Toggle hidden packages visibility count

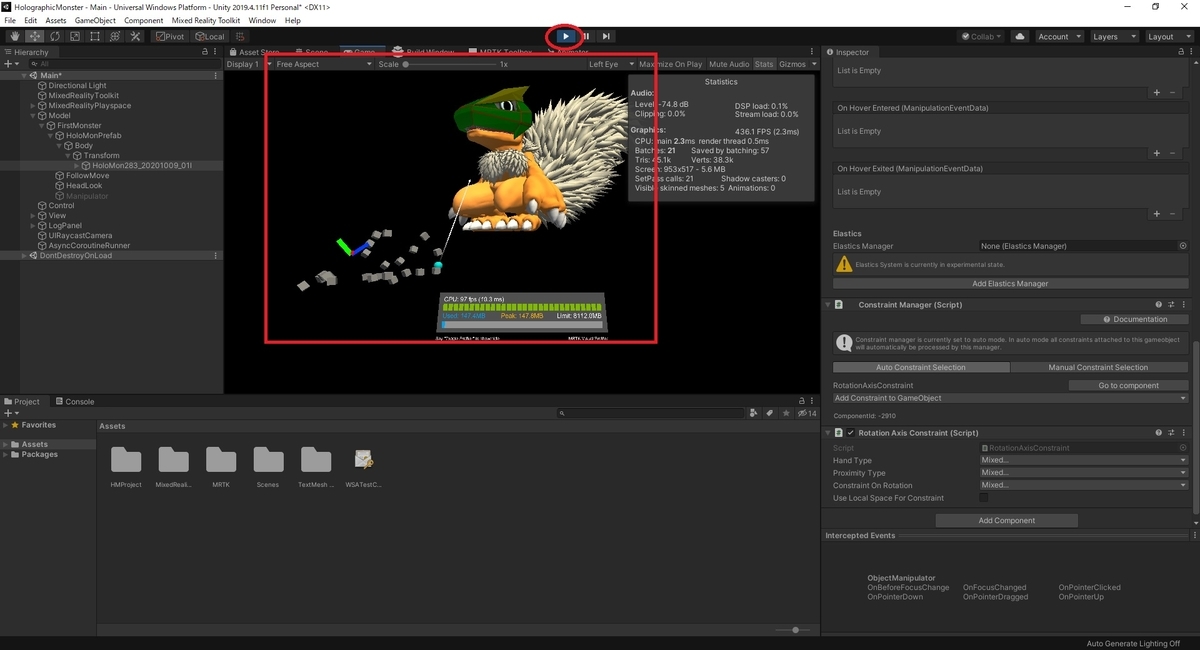[x=806, y=412]
